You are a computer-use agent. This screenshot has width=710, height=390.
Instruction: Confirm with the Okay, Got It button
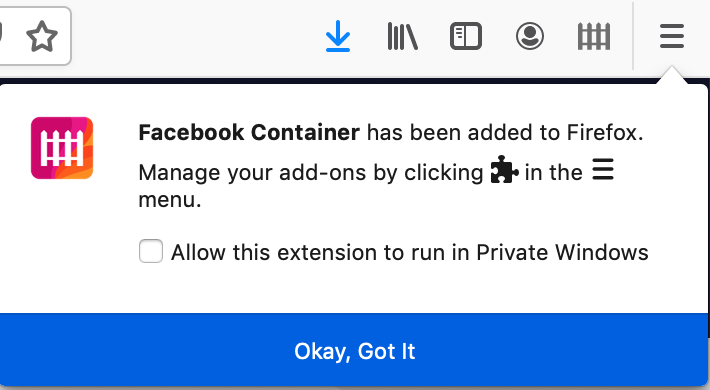point(355,351)
